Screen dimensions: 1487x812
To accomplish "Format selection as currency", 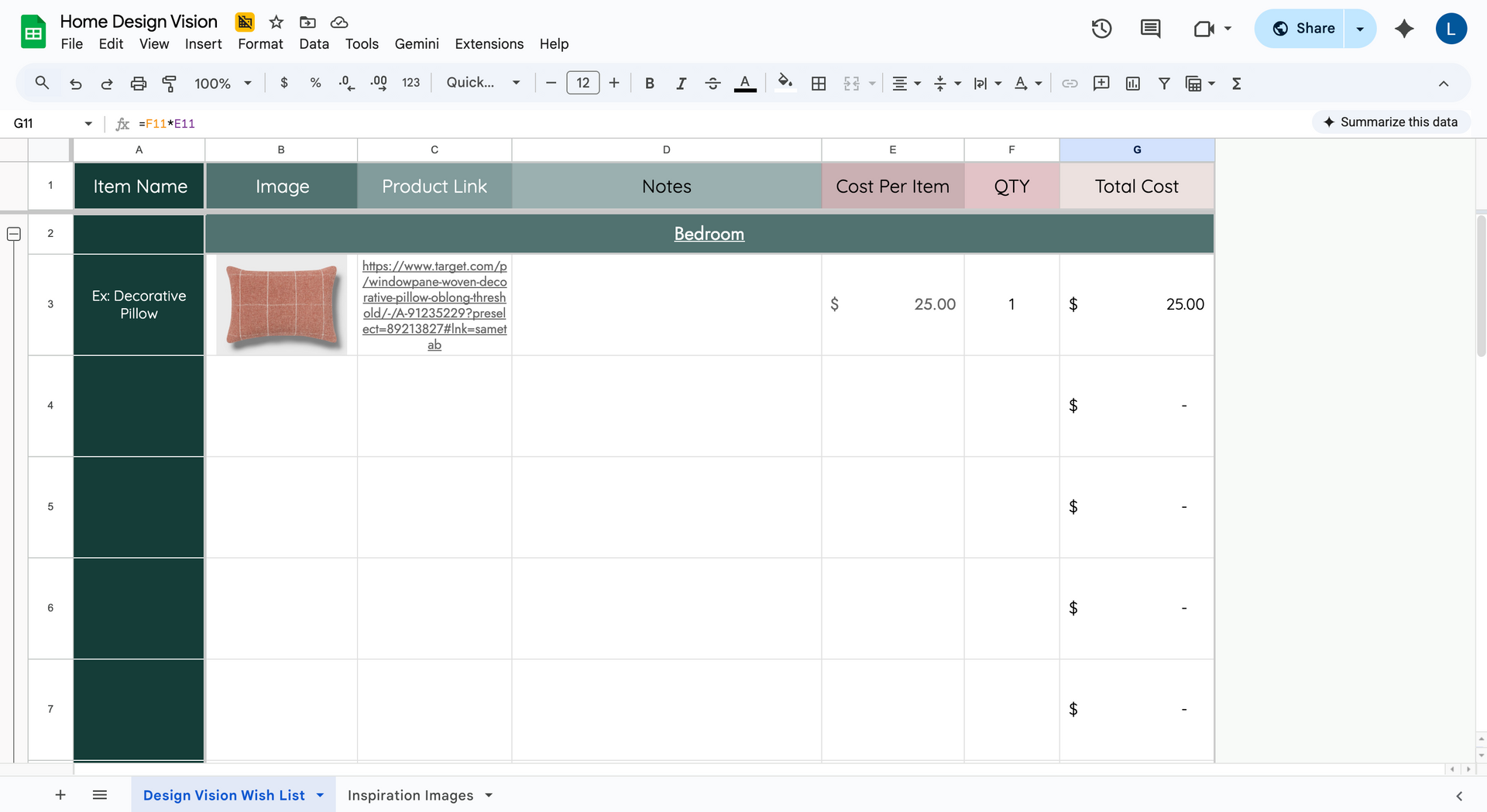I will (284, 83).
